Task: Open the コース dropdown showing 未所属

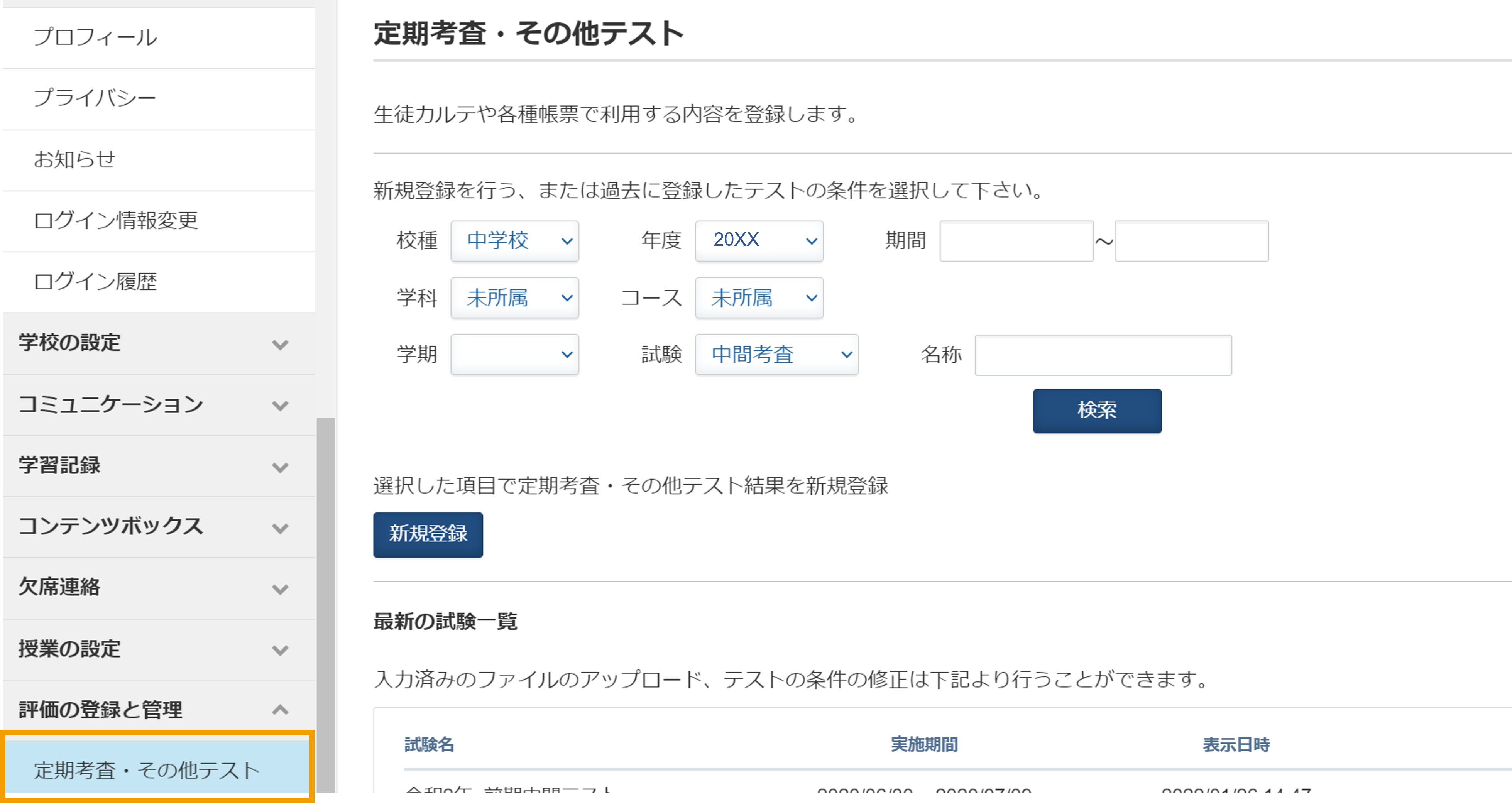Action: click(759, 298)
